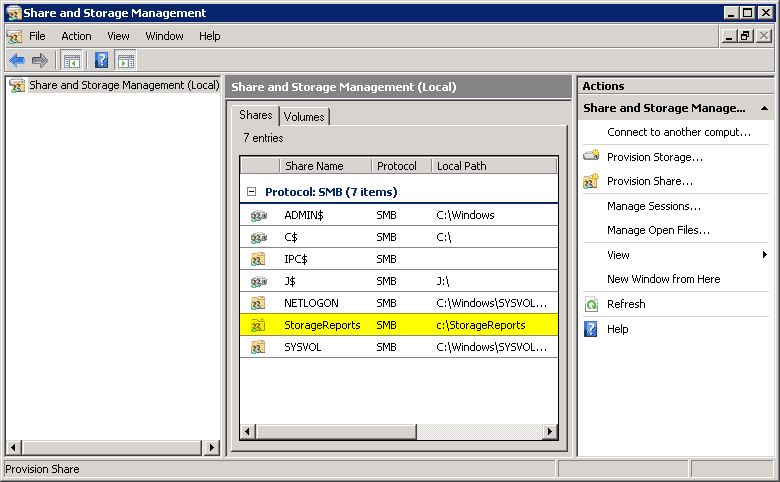Click the Back arrow toolbar icon

pos(17,61)
